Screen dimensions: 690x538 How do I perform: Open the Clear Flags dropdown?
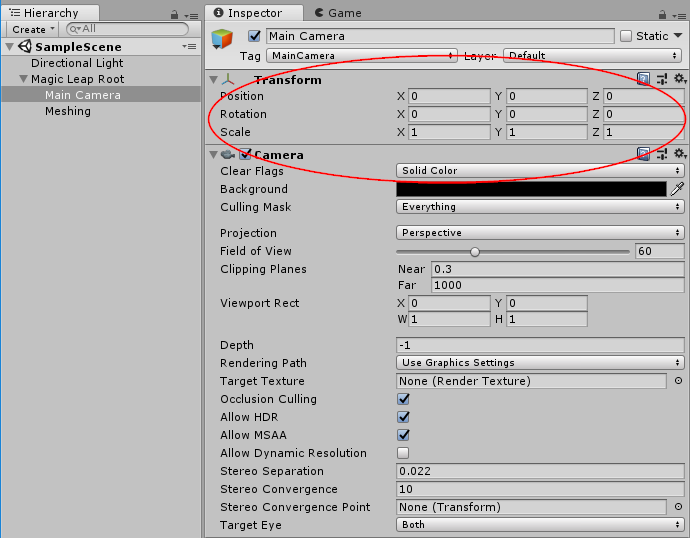540,171
